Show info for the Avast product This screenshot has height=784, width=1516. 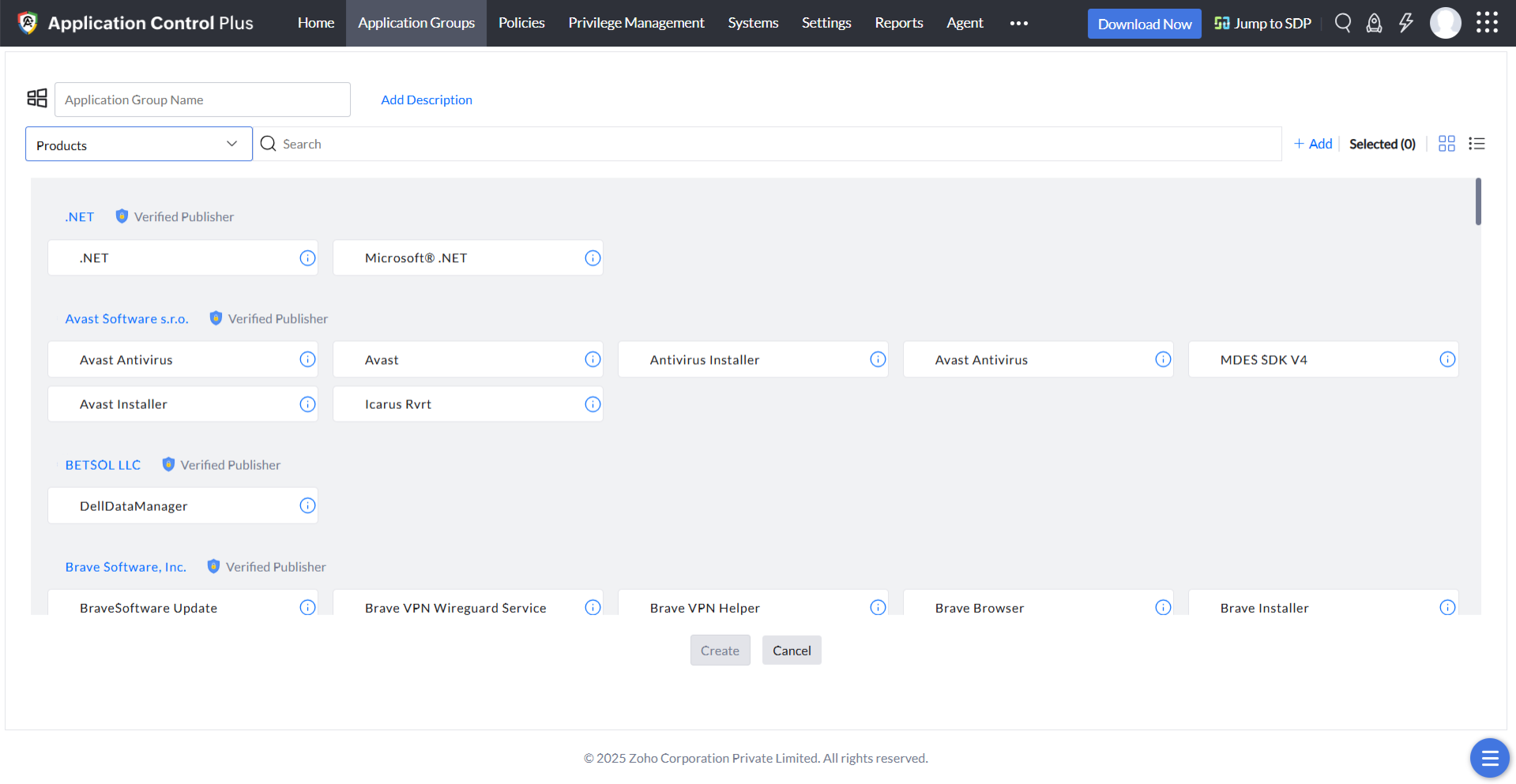(592, 359)
